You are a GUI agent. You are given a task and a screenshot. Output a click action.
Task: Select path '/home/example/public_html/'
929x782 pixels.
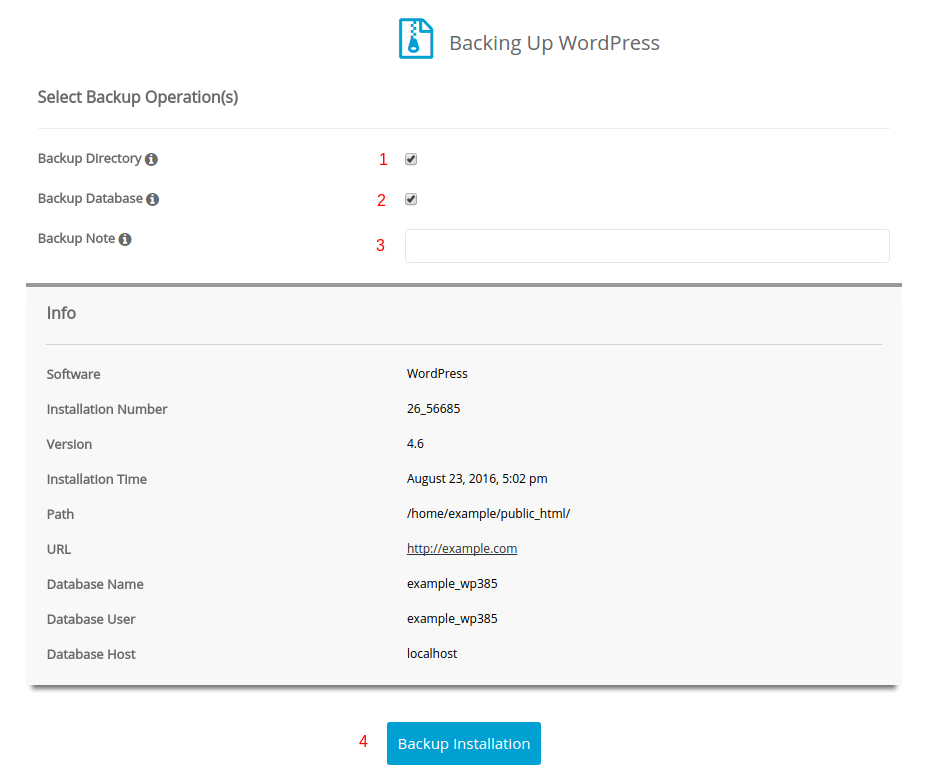coord(489,514)
